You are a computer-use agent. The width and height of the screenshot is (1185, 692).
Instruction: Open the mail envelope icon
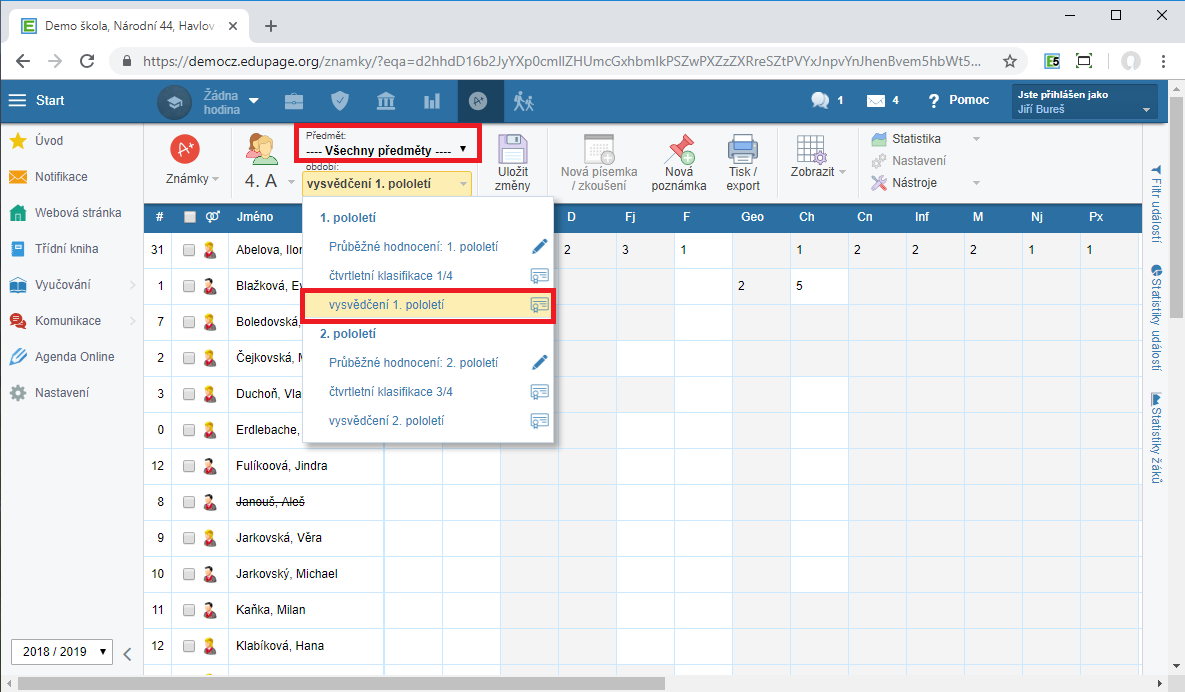click(875, 100)
